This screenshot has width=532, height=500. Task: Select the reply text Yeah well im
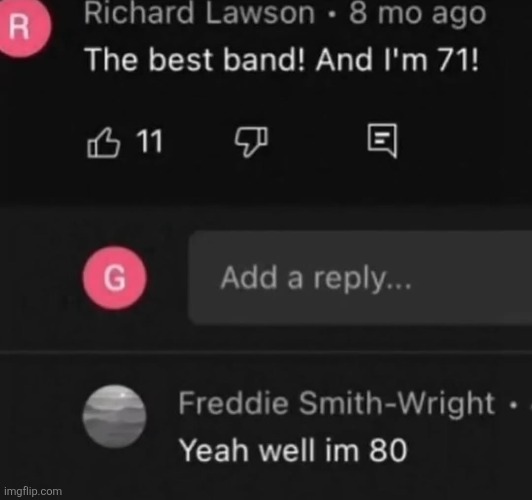click(x=269, y=450)
